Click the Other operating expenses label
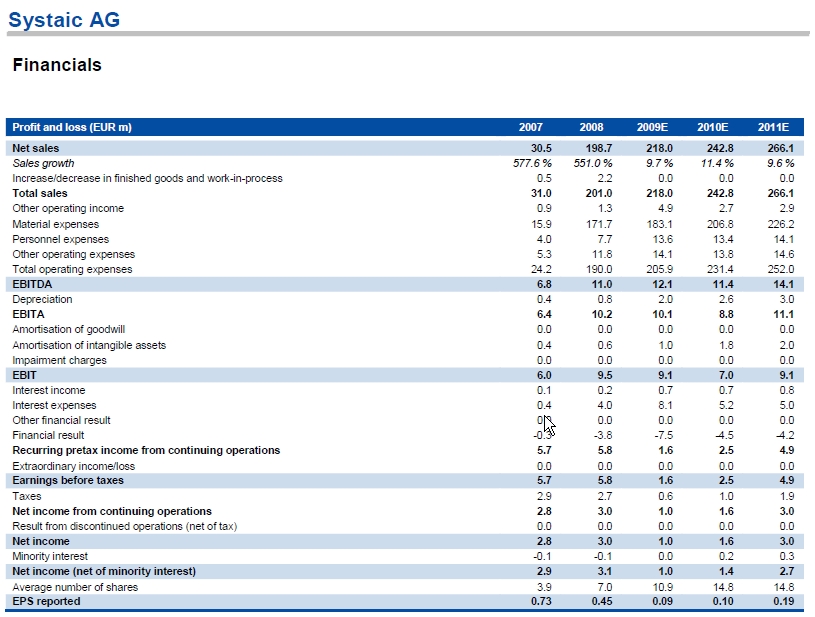 coord(74,254)
